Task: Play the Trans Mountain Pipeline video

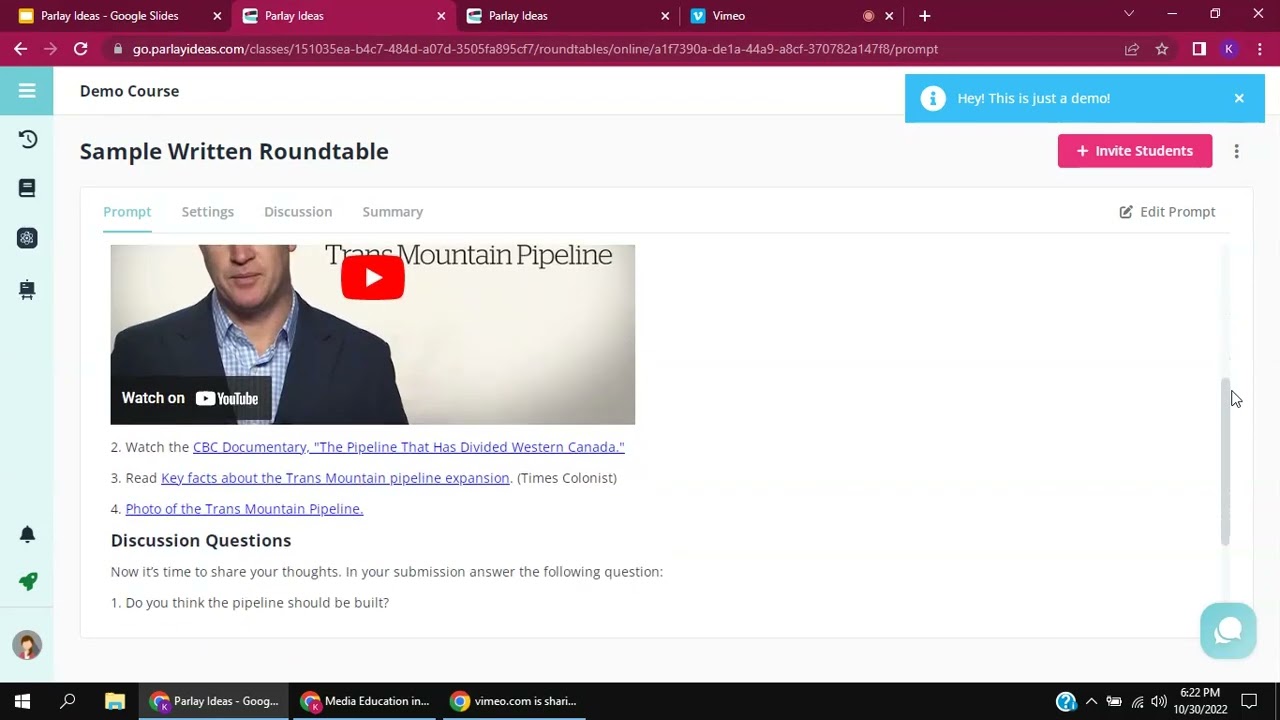Action: tap(372, 277)
